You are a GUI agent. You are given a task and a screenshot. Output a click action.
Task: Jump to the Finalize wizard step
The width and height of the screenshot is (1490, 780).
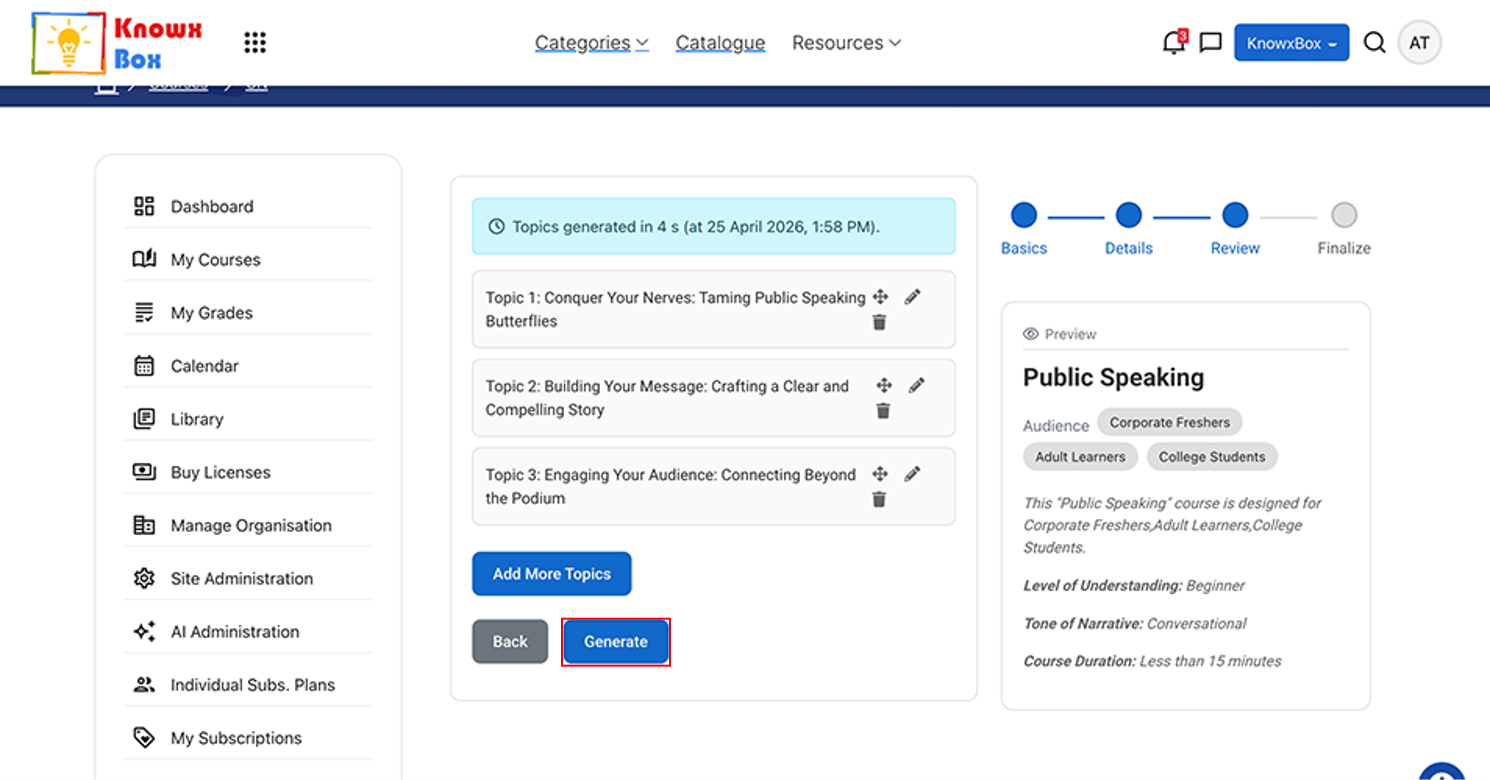[x=1344, y=229]
